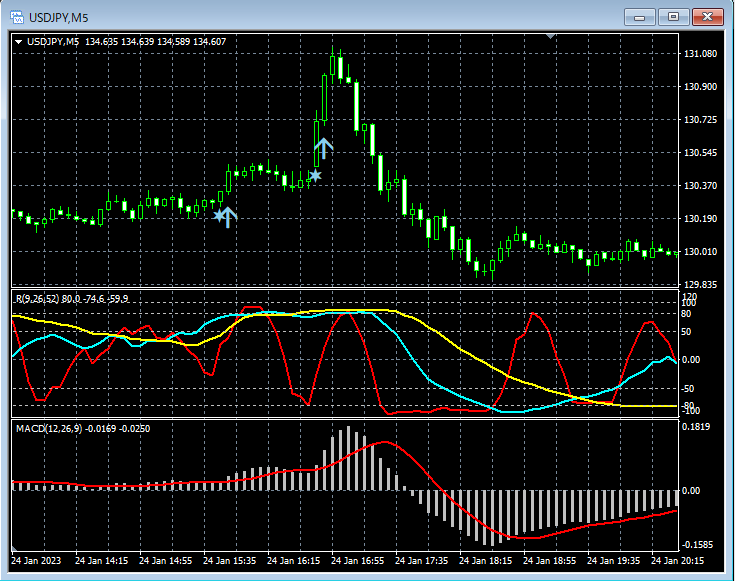The width and height of the screenshot is (736, 581).
Task: Click the 24 Jan 14:15 time label
Action: coord(101,560)
